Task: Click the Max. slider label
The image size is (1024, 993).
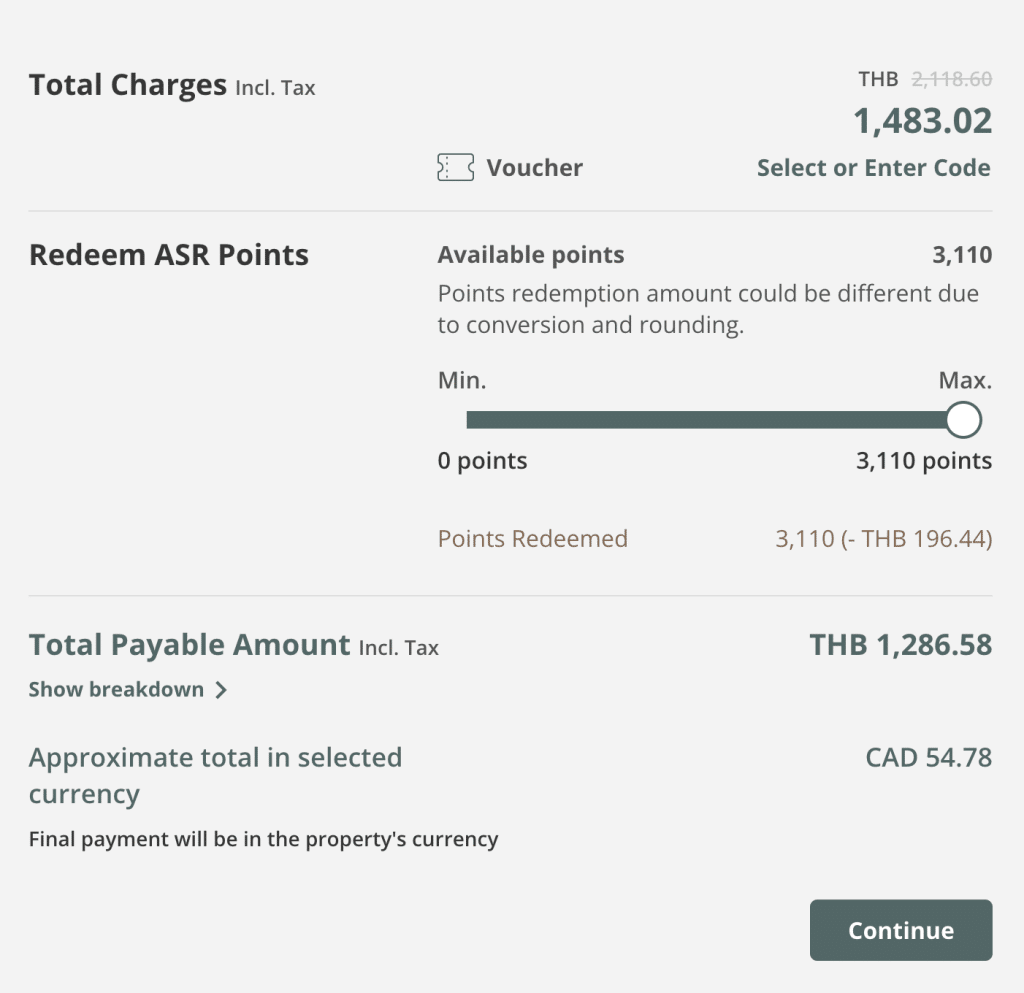Action: (x=964, y=381)
